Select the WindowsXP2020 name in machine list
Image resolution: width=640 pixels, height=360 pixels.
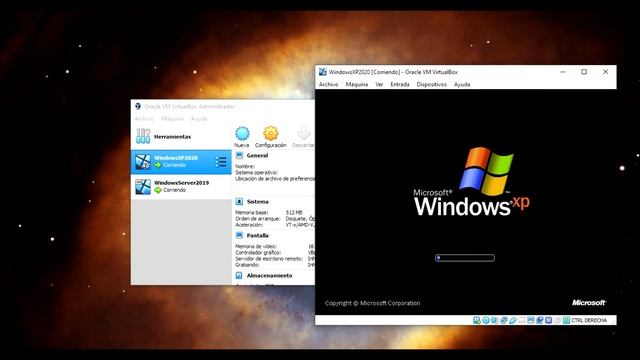[176, 158]
